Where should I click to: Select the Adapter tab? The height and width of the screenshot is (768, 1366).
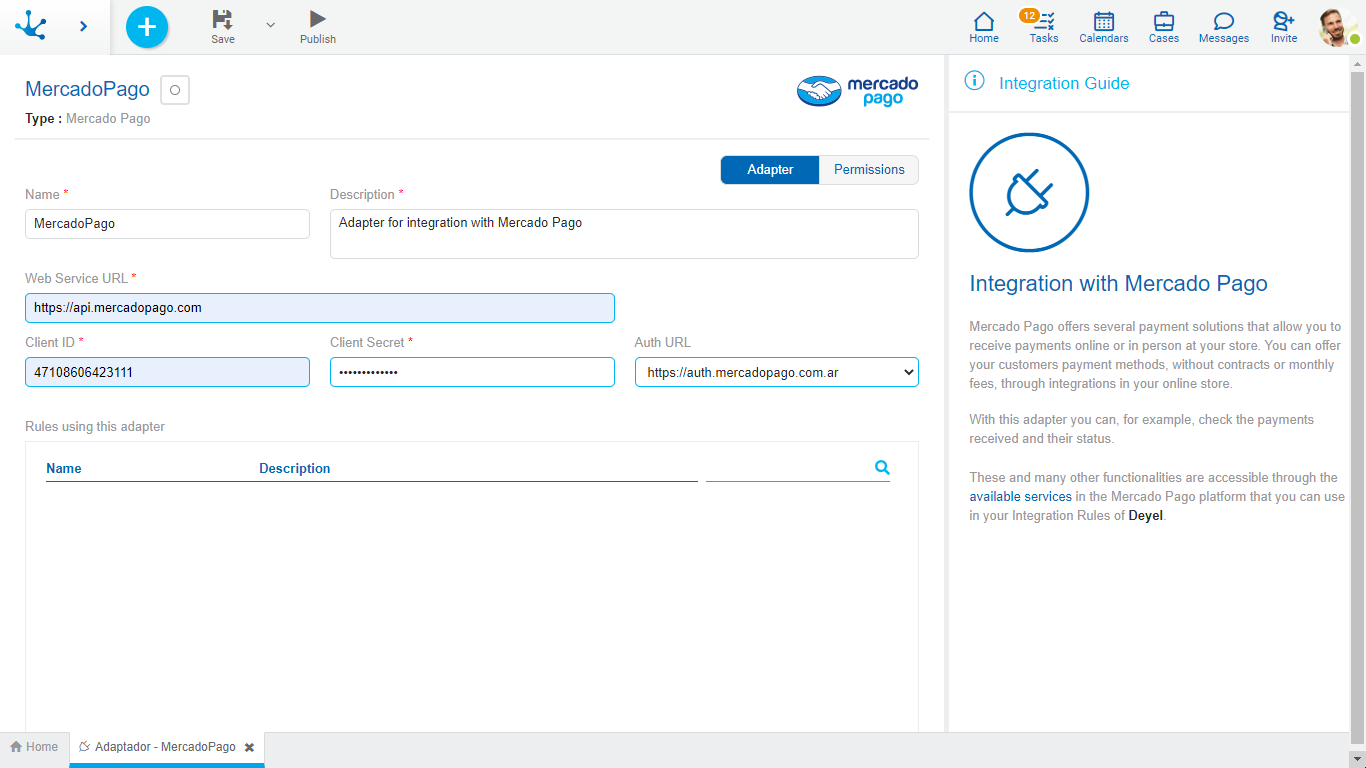pyautogui.click(x=770, y=170)
